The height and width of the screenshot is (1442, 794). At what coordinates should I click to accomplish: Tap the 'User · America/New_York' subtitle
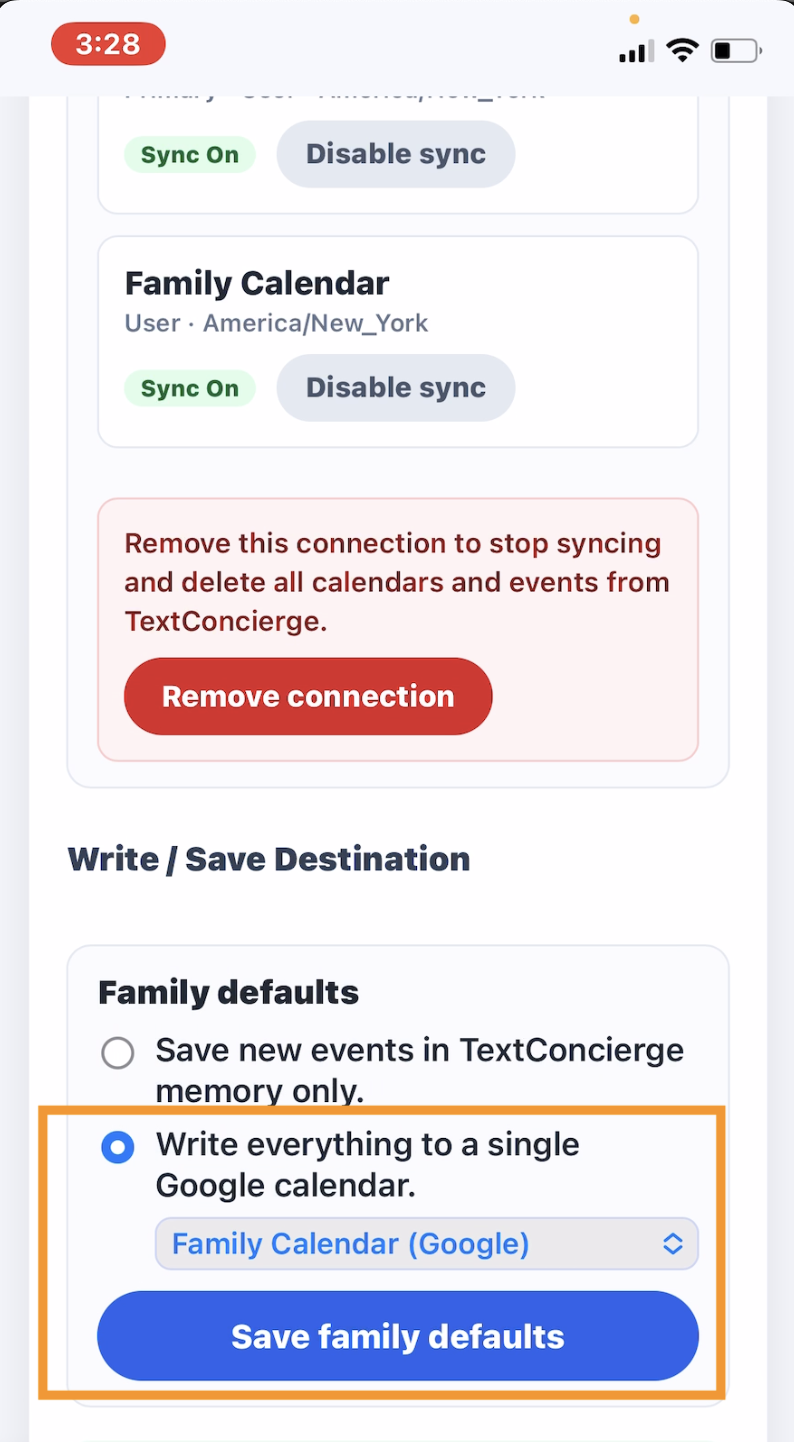pyautogui.click(x=276, y=324)
